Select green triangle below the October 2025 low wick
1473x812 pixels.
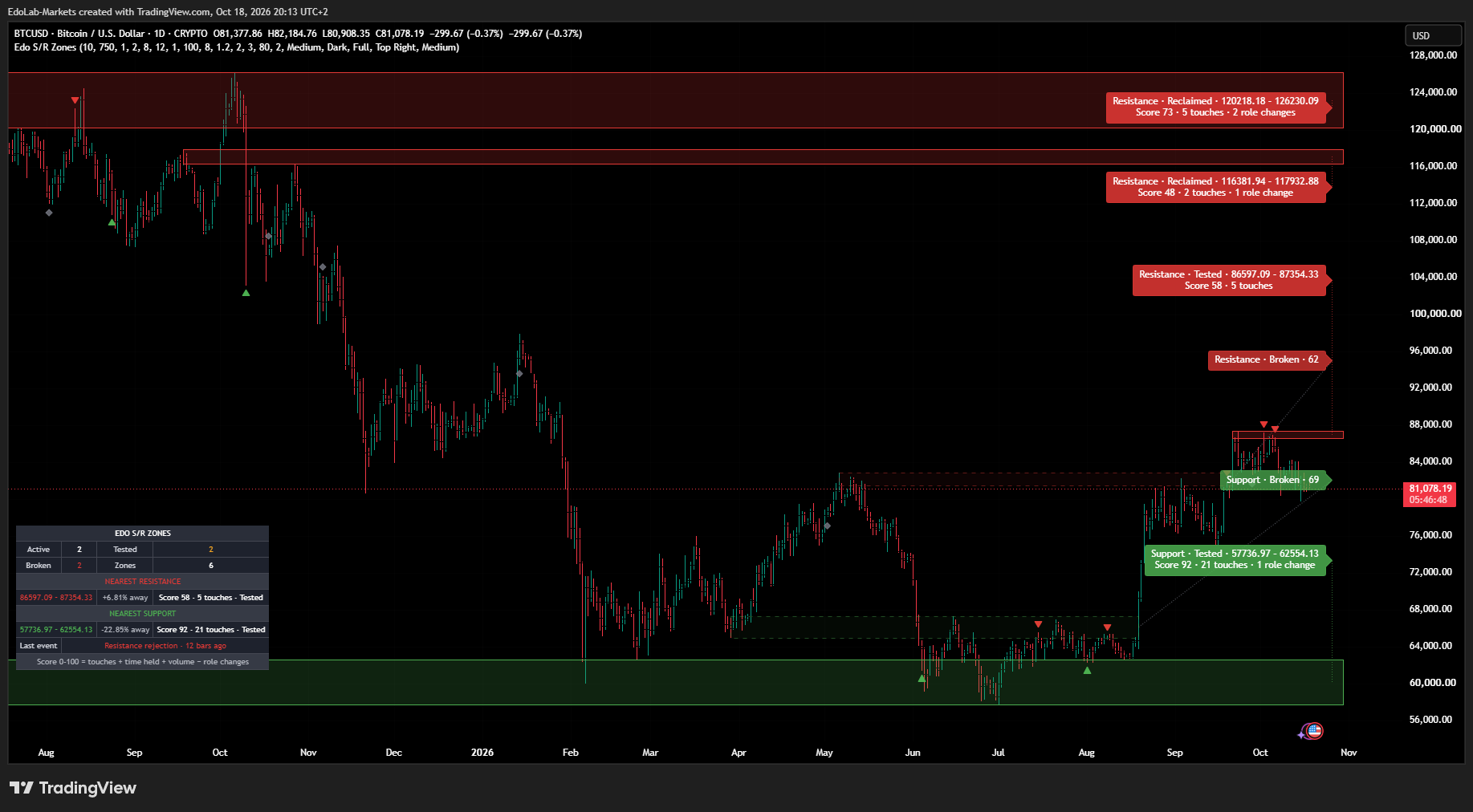pyautogui.click(x=246, y=293)
